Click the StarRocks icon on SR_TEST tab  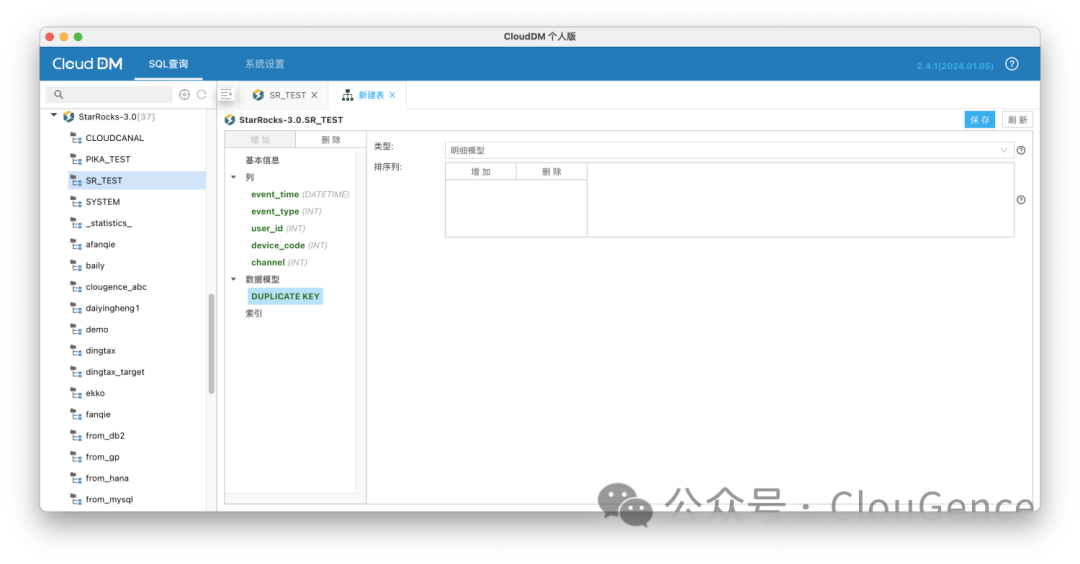[x=258, y=95]
